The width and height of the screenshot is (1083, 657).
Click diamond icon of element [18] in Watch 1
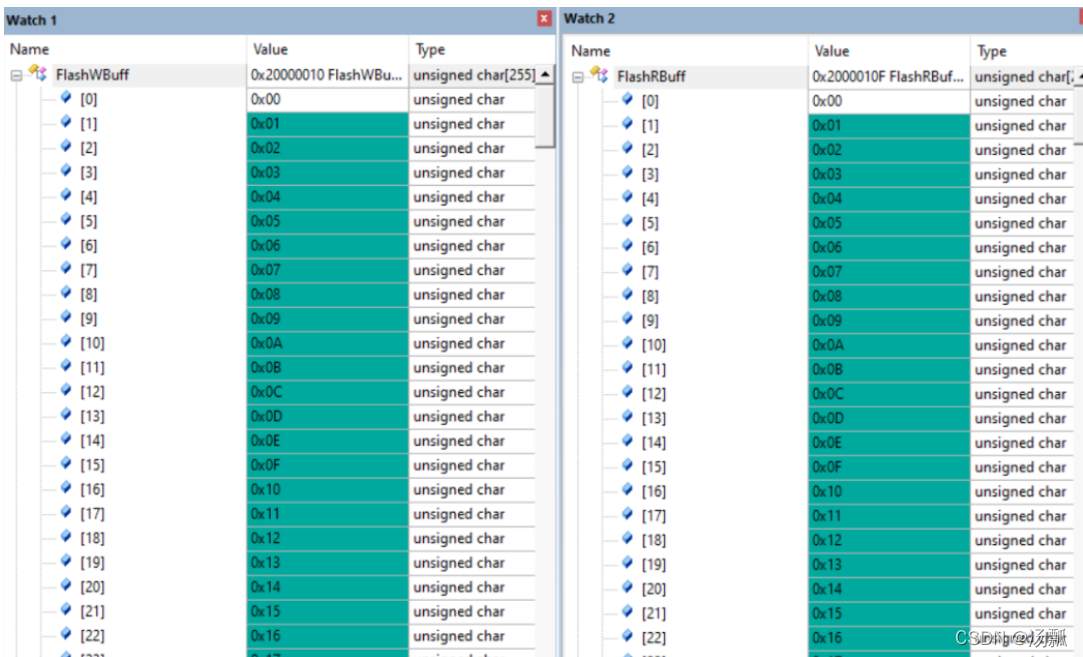(x=66, y=537)
